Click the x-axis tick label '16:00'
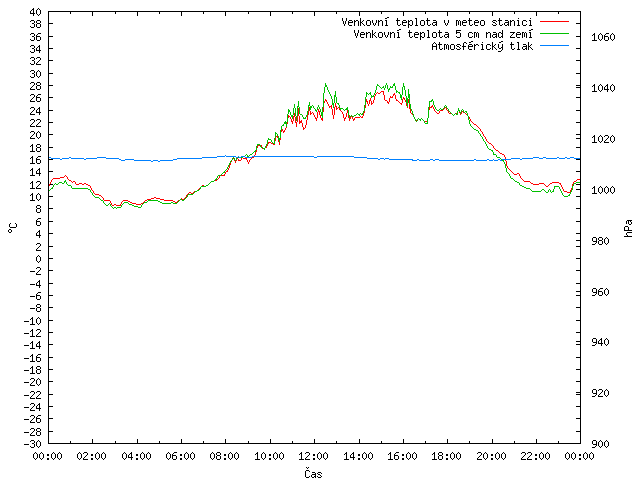640x480 pixels. click(x=402, y=456)
